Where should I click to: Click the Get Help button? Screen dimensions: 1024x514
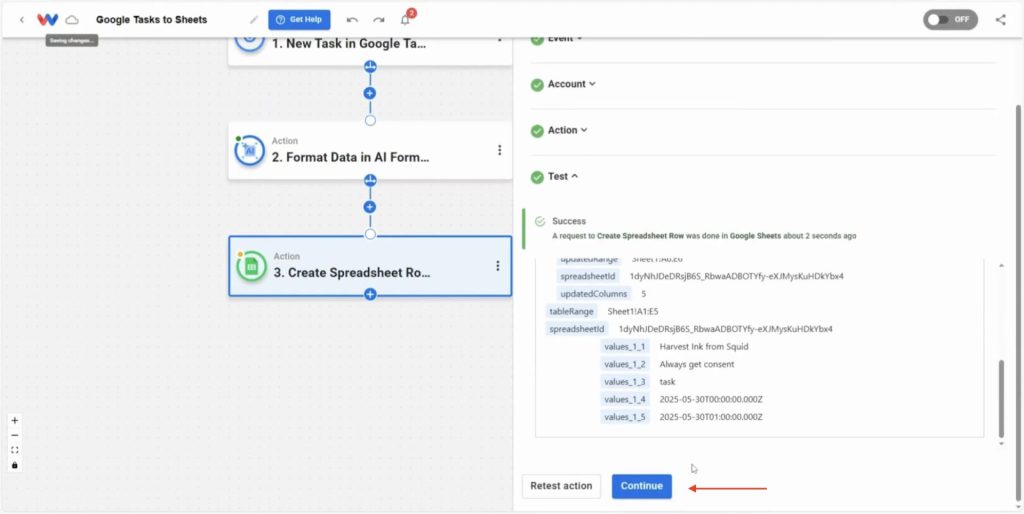click(299, 20)
